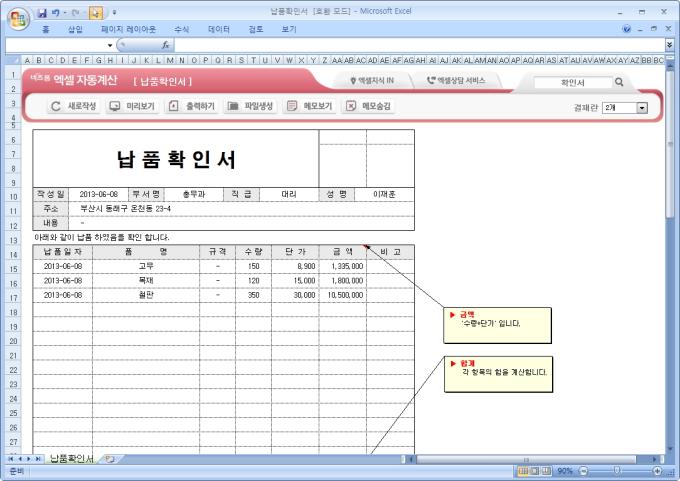The image size is (680, 481).
Task: Click the fx insert function icon
Action: tap(165, 45)
